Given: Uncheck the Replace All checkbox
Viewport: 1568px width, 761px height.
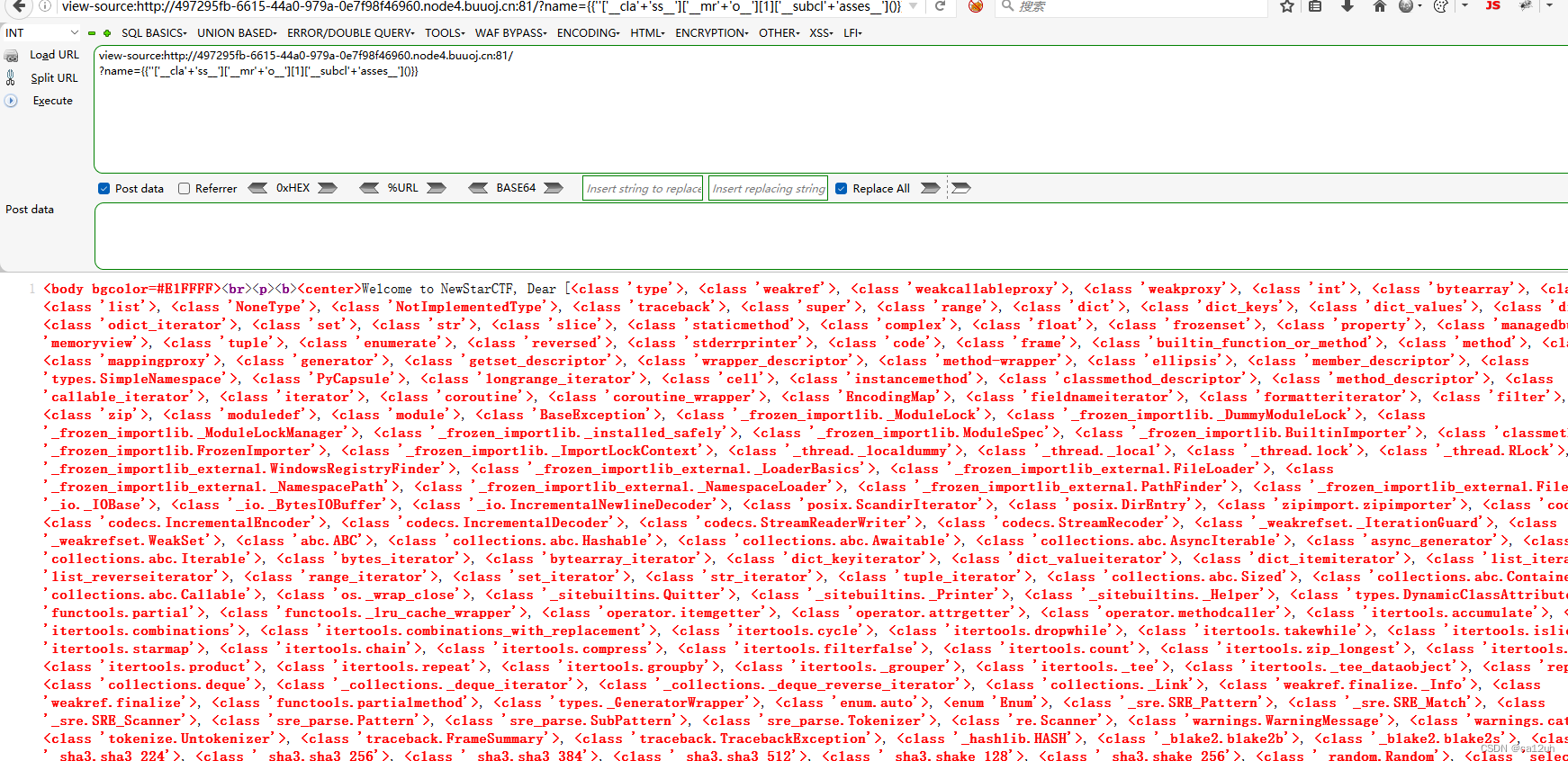Looking at the screenshot, I should pos(842,189).
